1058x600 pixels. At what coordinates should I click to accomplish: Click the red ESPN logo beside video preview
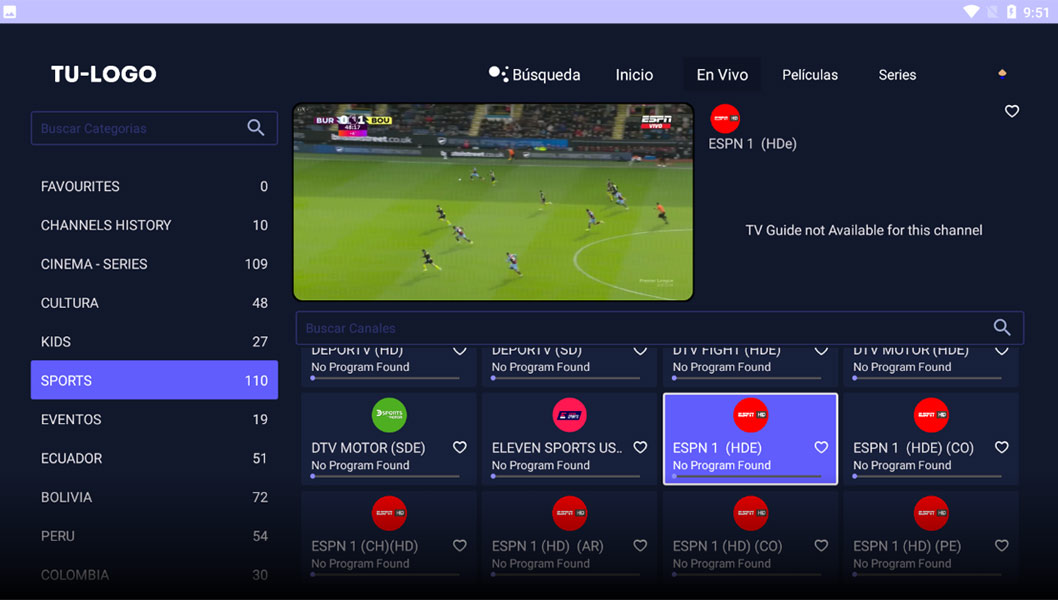point(725,119)
